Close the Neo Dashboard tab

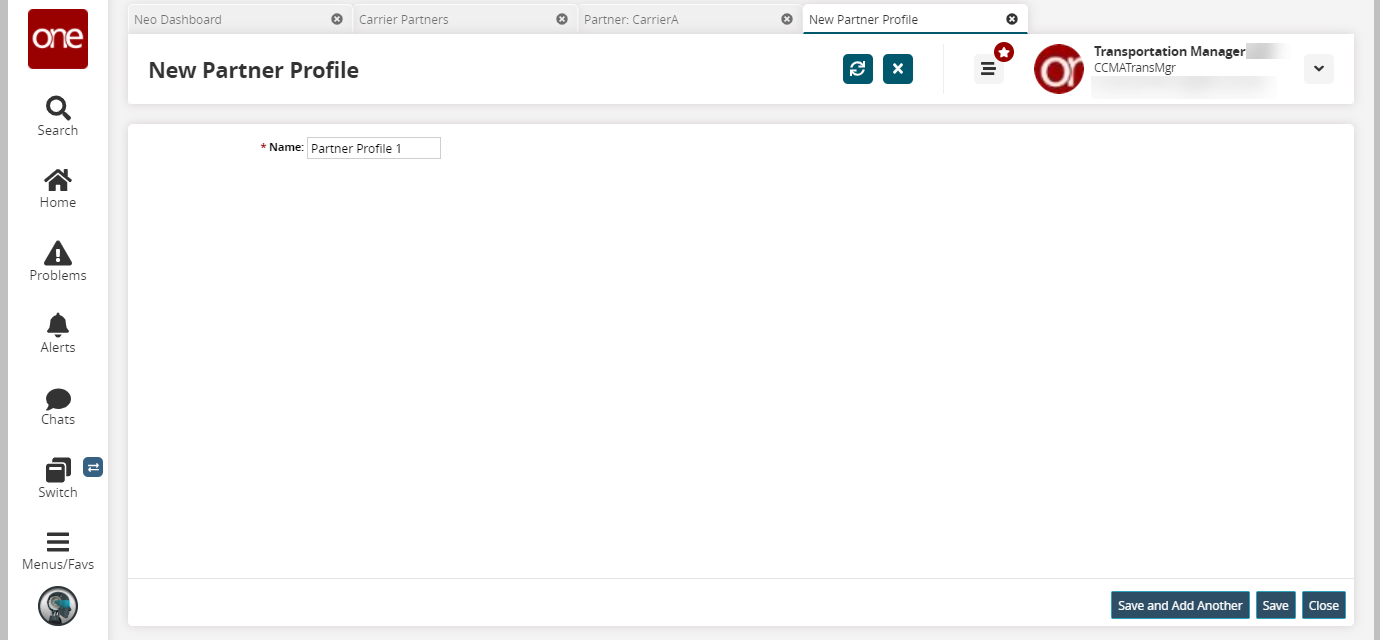tap(337, 19)
